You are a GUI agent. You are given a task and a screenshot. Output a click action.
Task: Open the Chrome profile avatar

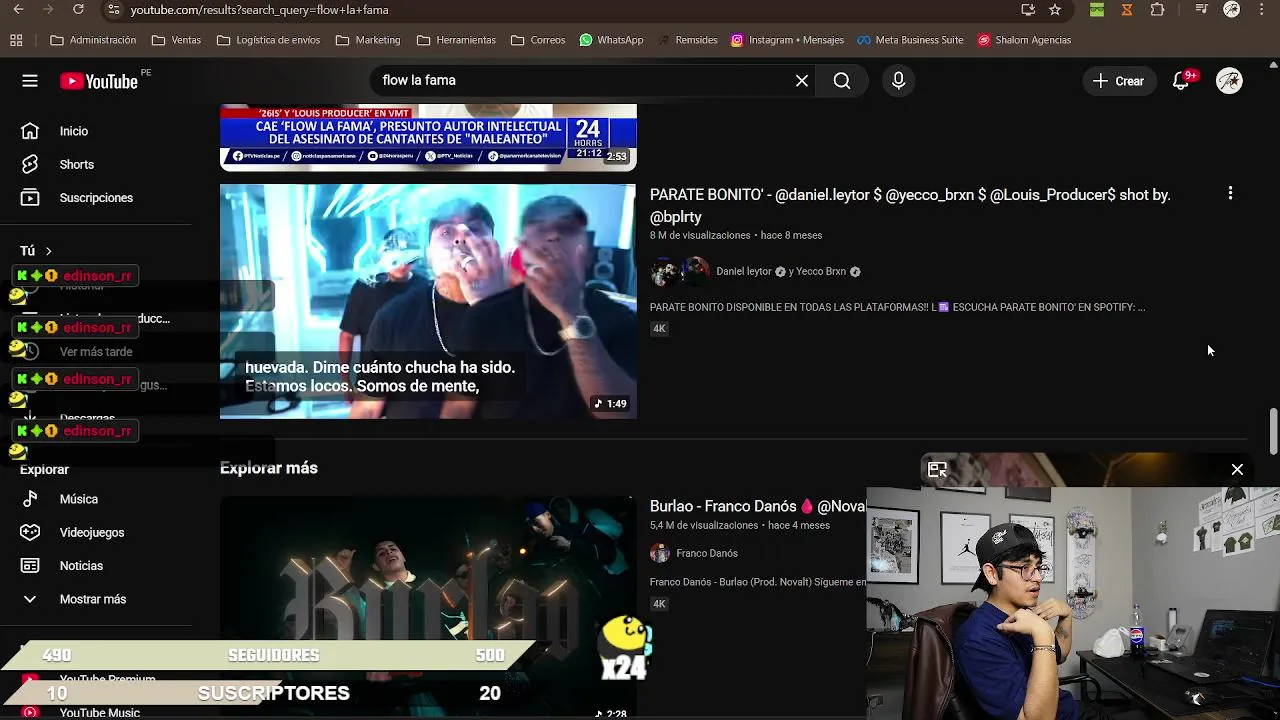tap(1232, 10)
